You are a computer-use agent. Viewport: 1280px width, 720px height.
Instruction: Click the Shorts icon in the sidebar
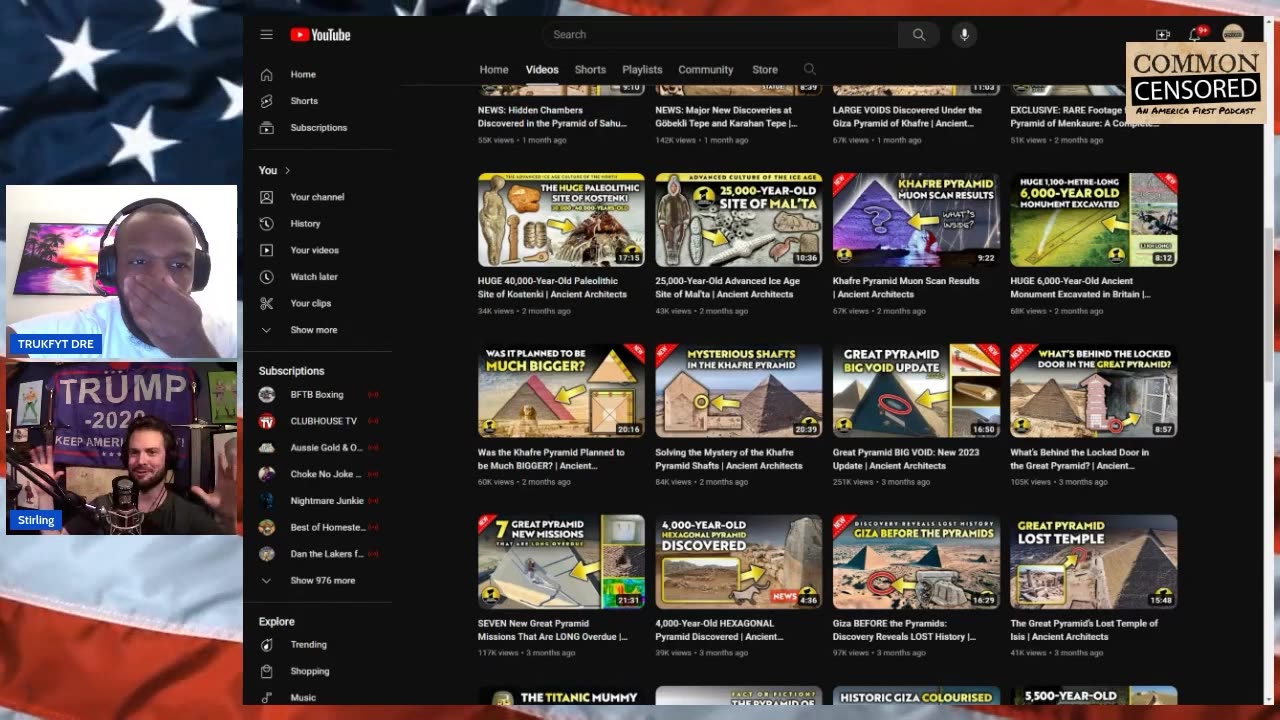266,101
